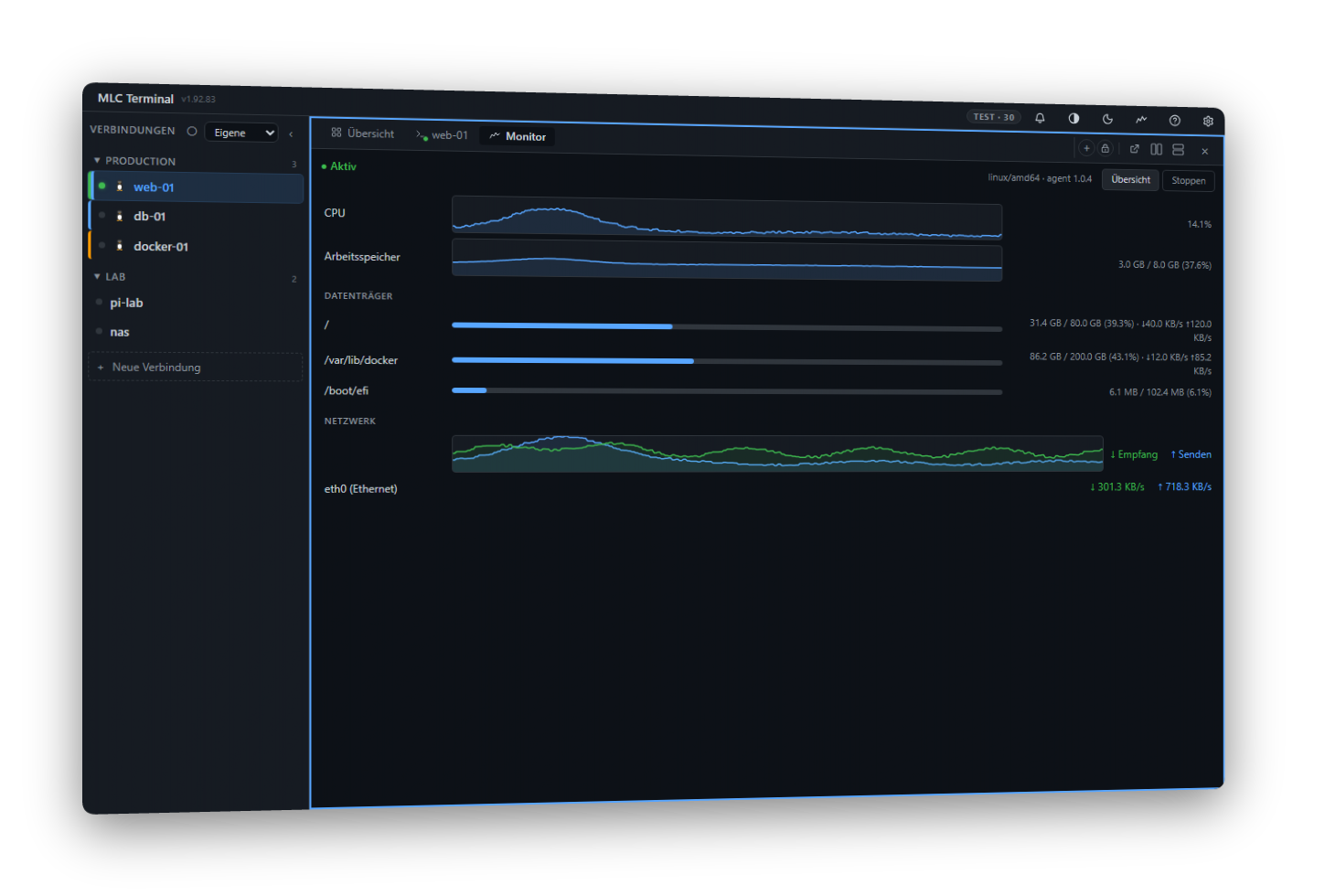The image size is (1335, 896).
Task: Click the plus icon in the pane toolbar
Action: click(1086, 148)
